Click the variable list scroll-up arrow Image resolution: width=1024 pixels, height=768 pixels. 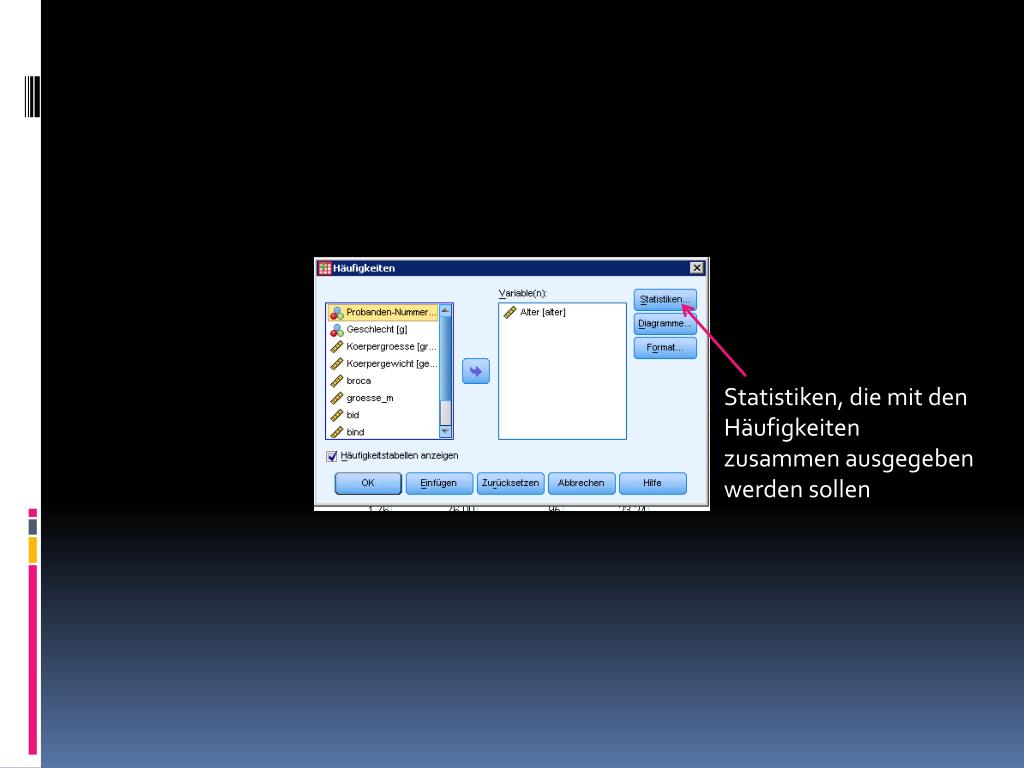445,311
